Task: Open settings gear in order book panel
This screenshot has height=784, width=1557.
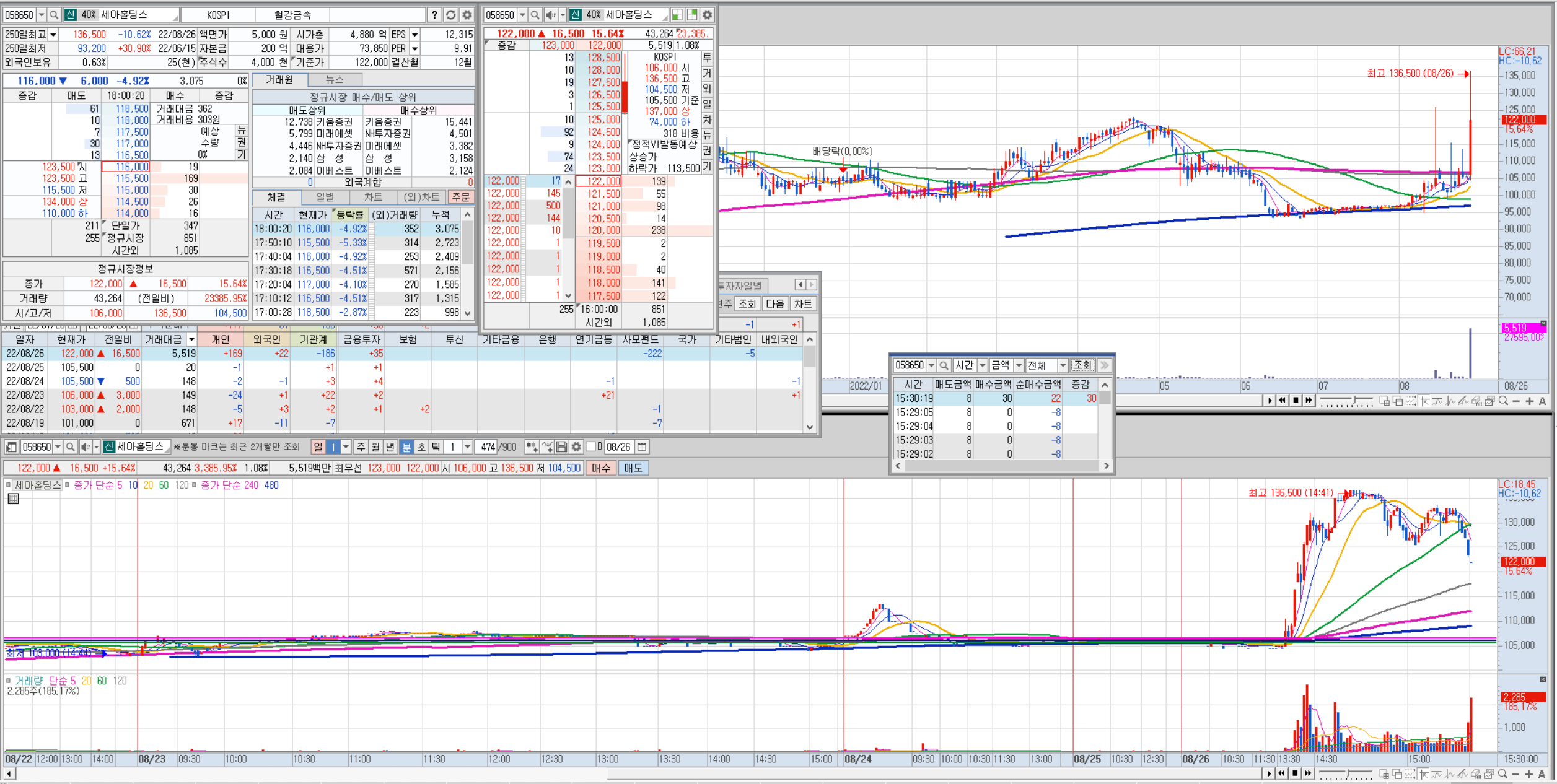Action: click(707, 15)
